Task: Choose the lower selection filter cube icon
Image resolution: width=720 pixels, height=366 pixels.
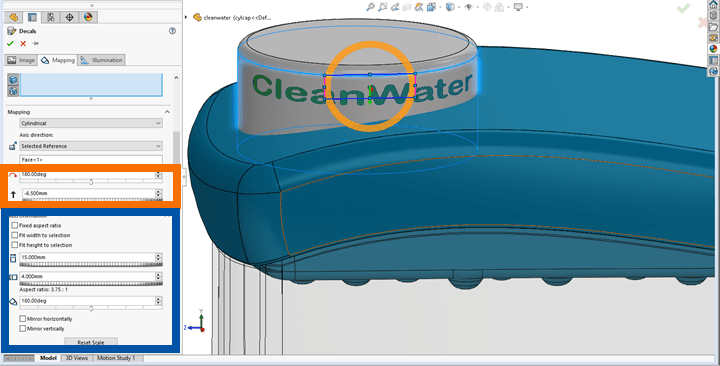Action: (13, 90)
